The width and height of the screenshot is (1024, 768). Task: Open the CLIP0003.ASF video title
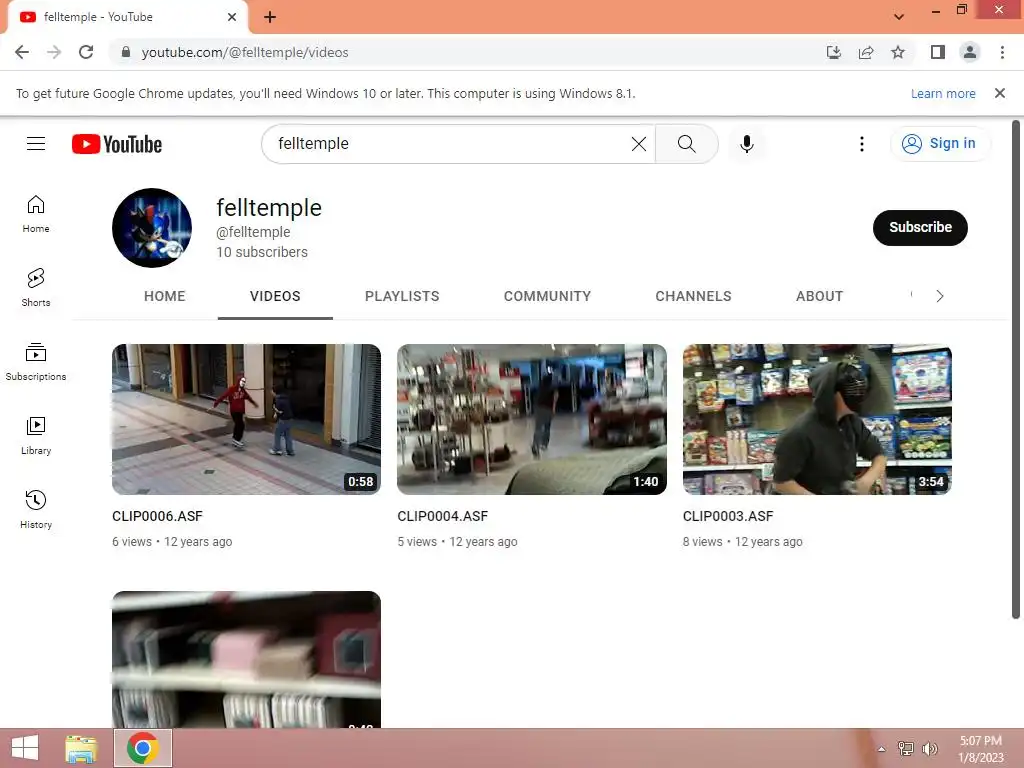728,516
